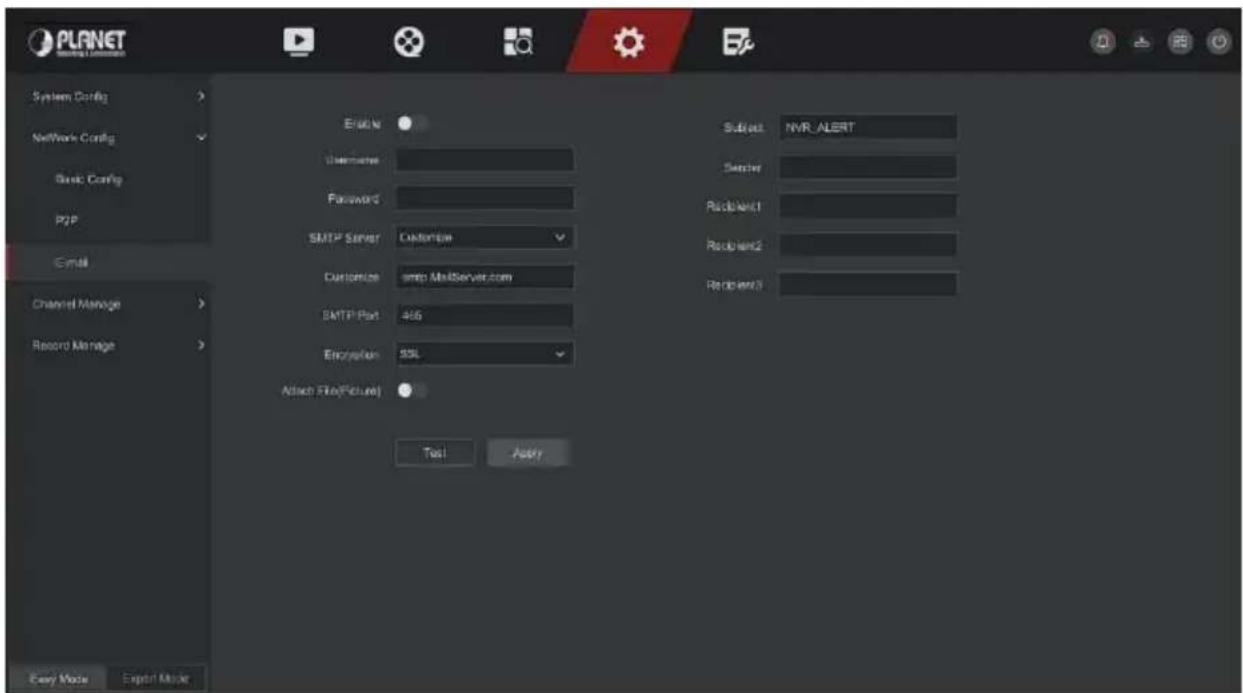Screen dimensions: 1243x693
Task: Toggle the Attach File(Picture) switch
Action: tap(413, 391)
